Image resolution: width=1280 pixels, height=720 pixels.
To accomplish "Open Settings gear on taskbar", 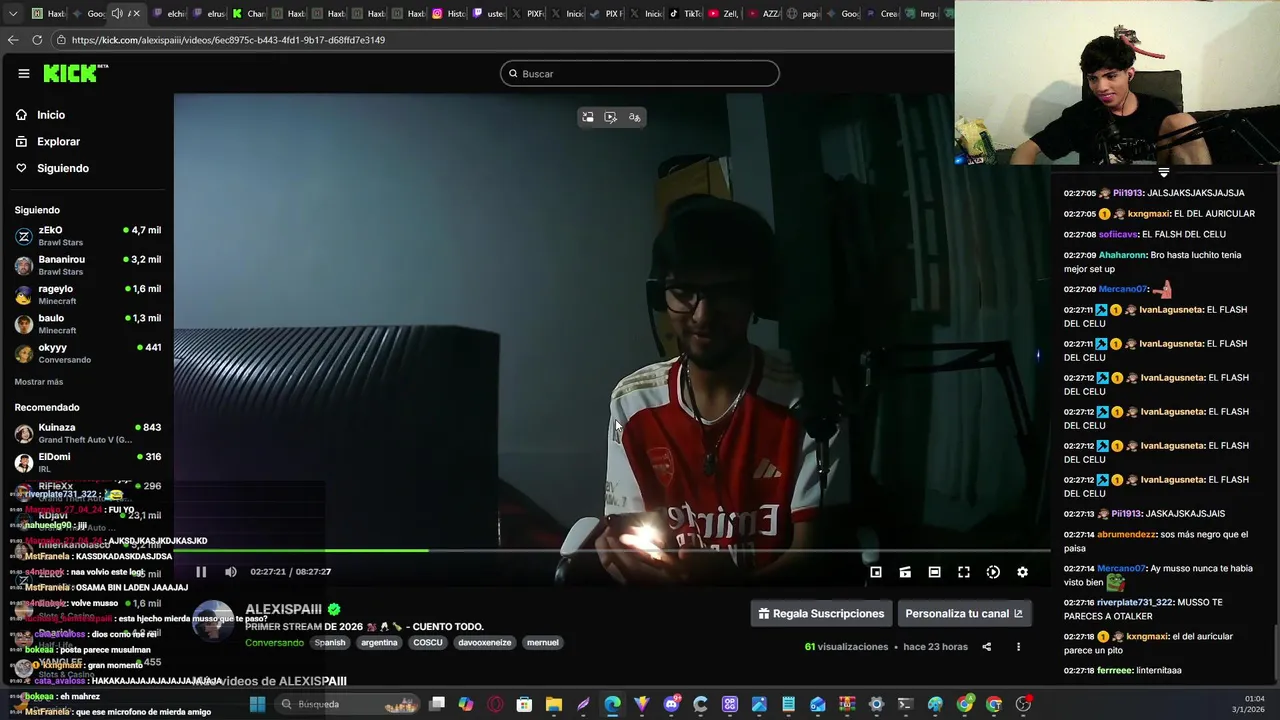I will [x=876, y=704].
